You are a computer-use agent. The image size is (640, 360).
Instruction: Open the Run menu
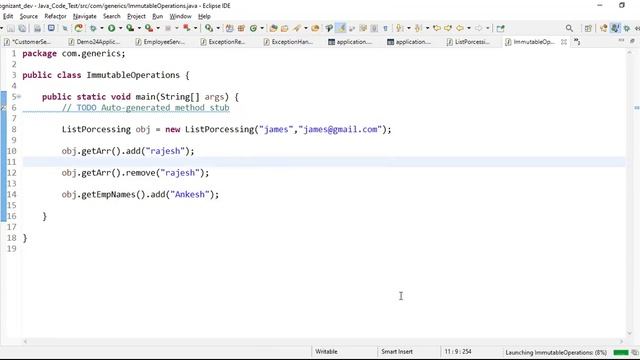click(158, 16)
